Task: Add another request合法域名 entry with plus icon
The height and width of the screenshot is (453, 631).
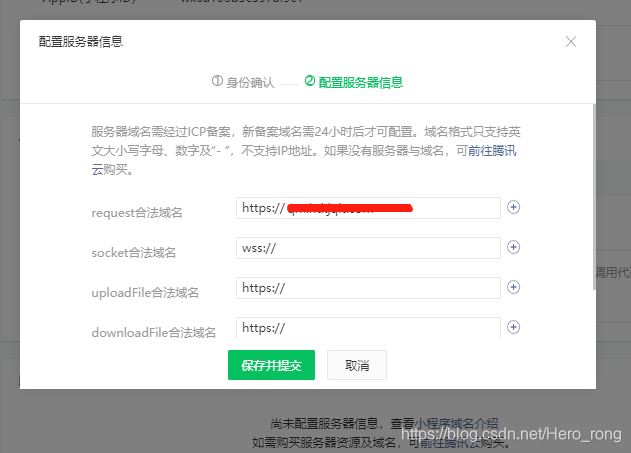Action: click(x=513, y=207)
